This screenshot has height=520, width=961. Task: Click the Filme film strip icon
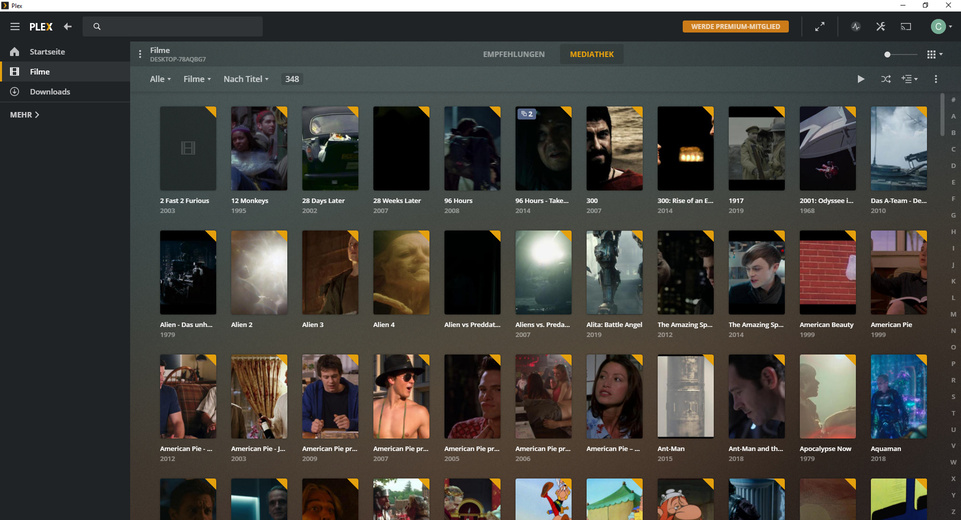point(15,72)
